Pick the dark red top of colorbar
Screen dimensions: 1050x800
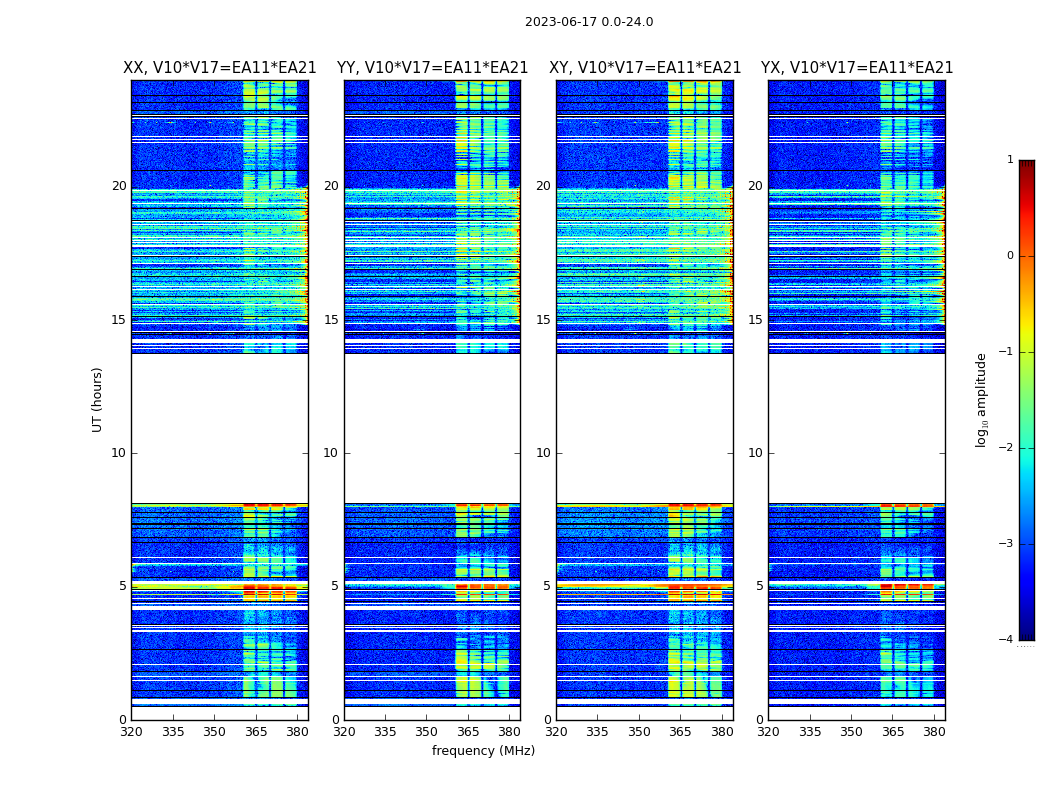(1026, 165)
